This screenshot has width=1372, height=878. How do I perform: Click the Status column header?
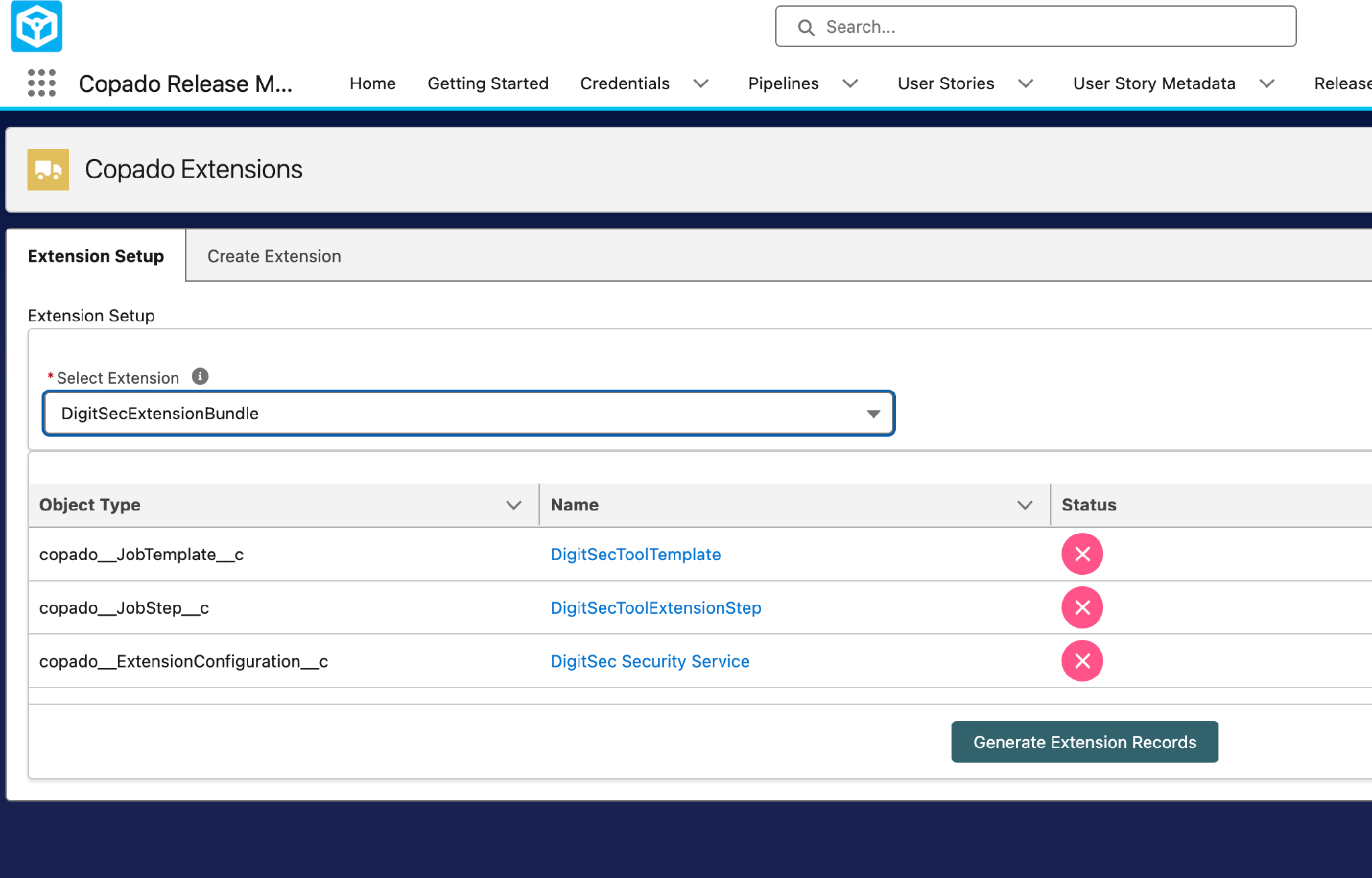click(x=1089, y=505)
